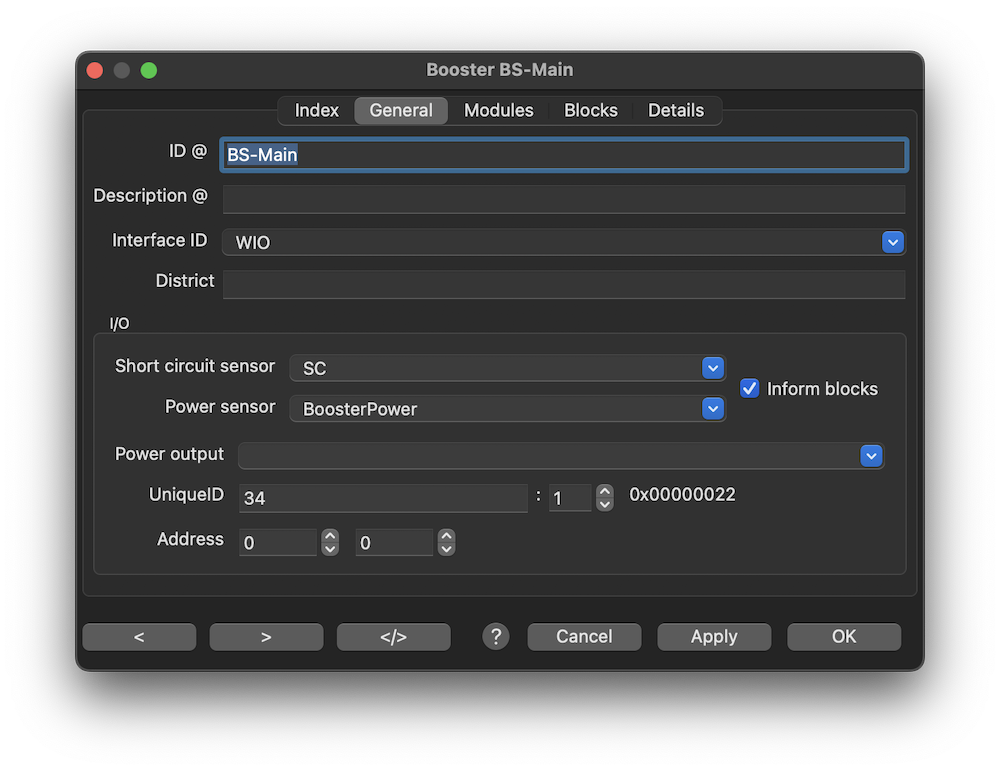Image resolution: width=1000 pixels, height=771 pixels.
Task: Click the Cancel button
Action: 584,637
